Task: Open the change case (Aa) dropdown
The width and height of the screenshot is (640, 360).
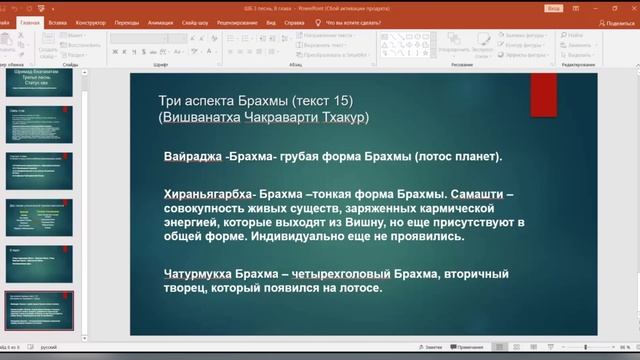Action: click(x=178, y=52)
